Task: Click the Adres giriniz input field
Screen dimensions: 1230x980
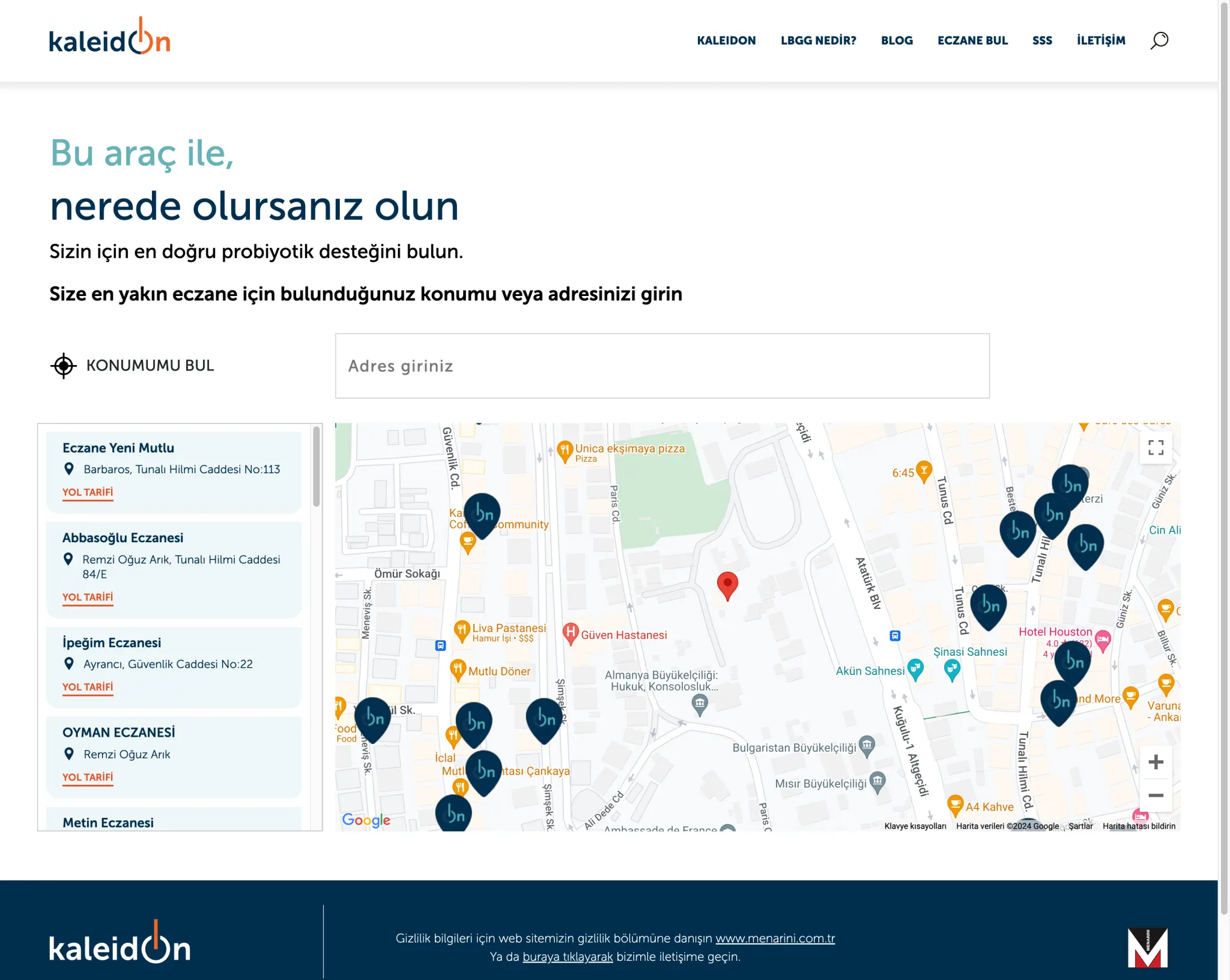Action: (662, 366)
